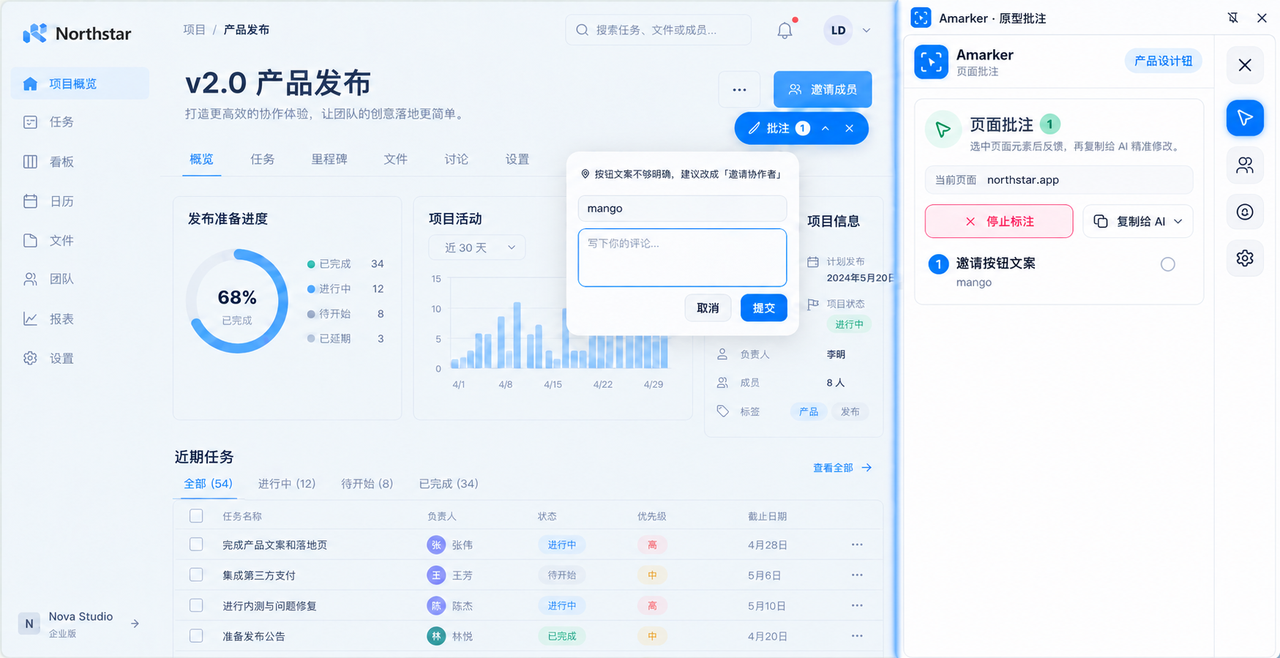Collapse the 批注 toolbar with the chevron
Screen dimensions: 1280x658
click(x=825, y=128)
